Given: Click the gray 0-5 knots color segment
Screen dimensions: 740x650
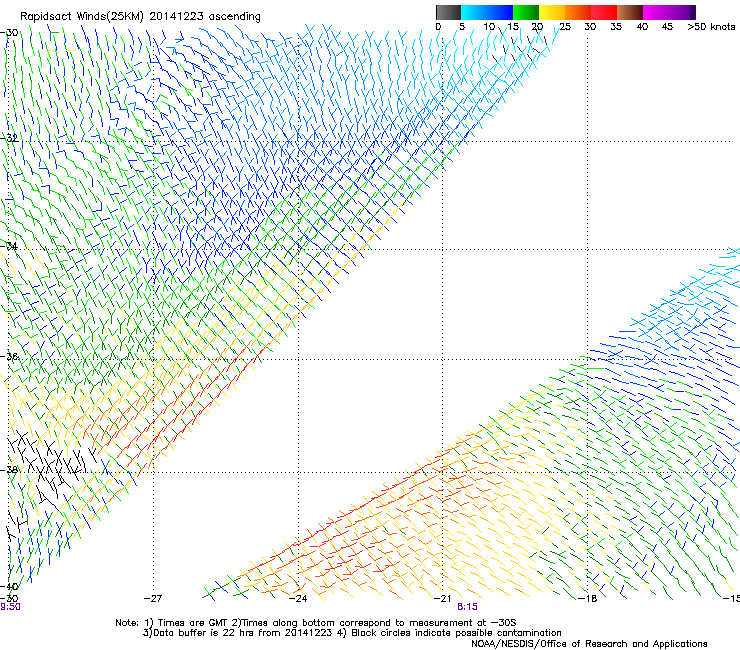Looking at the screenshot, I should tap(448, 12).
